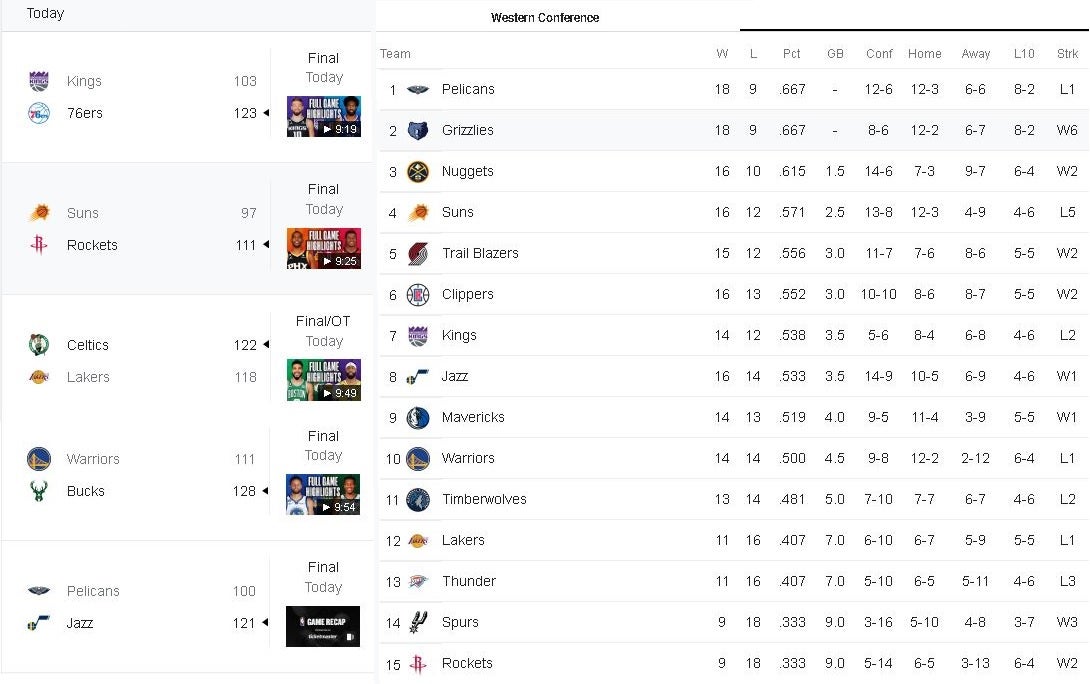Viewport: 1090px width, 684px height.
Task: Open the Timberwolves team page link
Action: (483, 499)
